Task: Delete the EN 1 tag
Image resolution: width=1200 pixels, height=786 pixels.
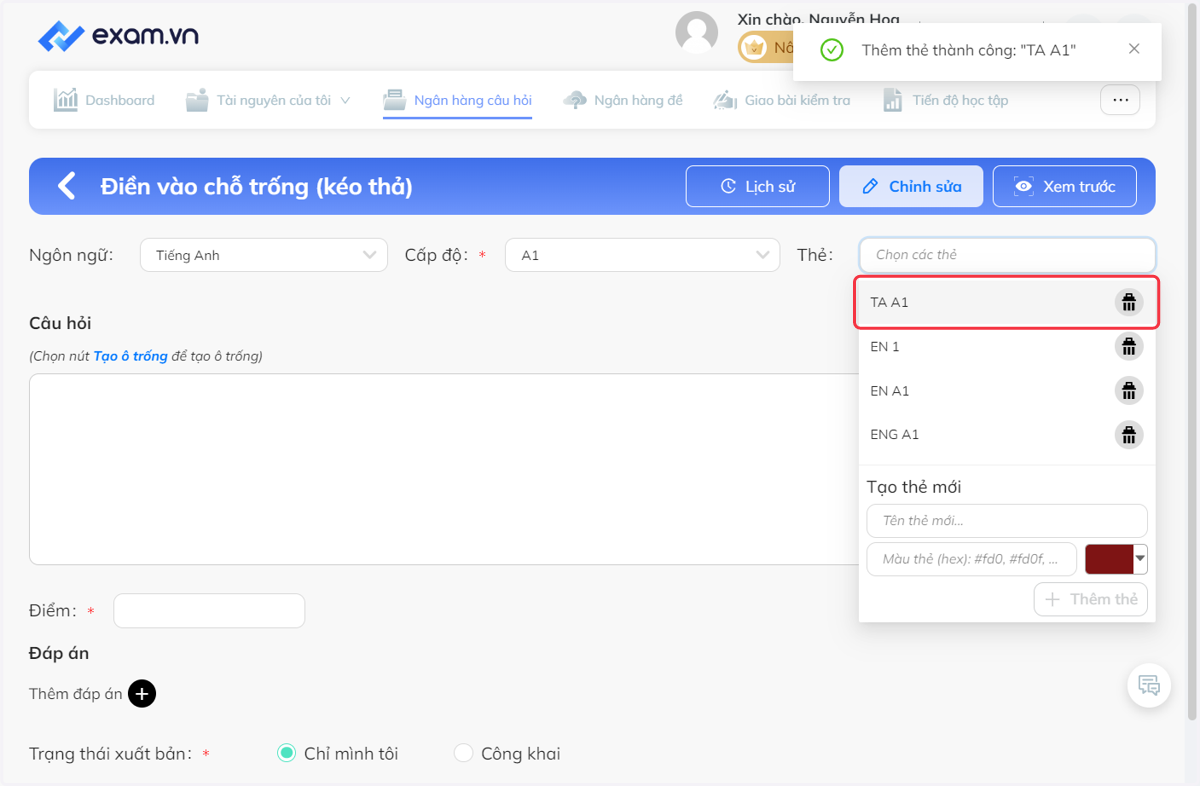Action: point(1129,347)
